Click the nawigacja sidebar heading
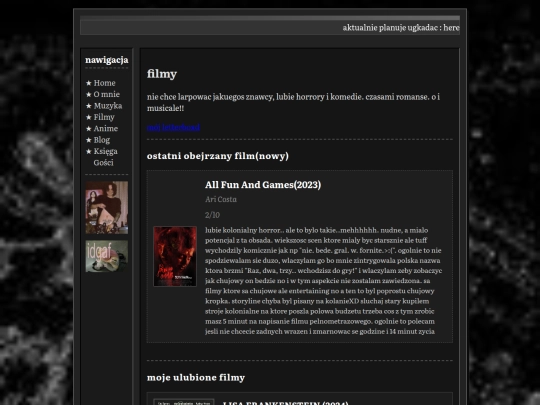This screenshot has height=405, width=540. [107, 60]
